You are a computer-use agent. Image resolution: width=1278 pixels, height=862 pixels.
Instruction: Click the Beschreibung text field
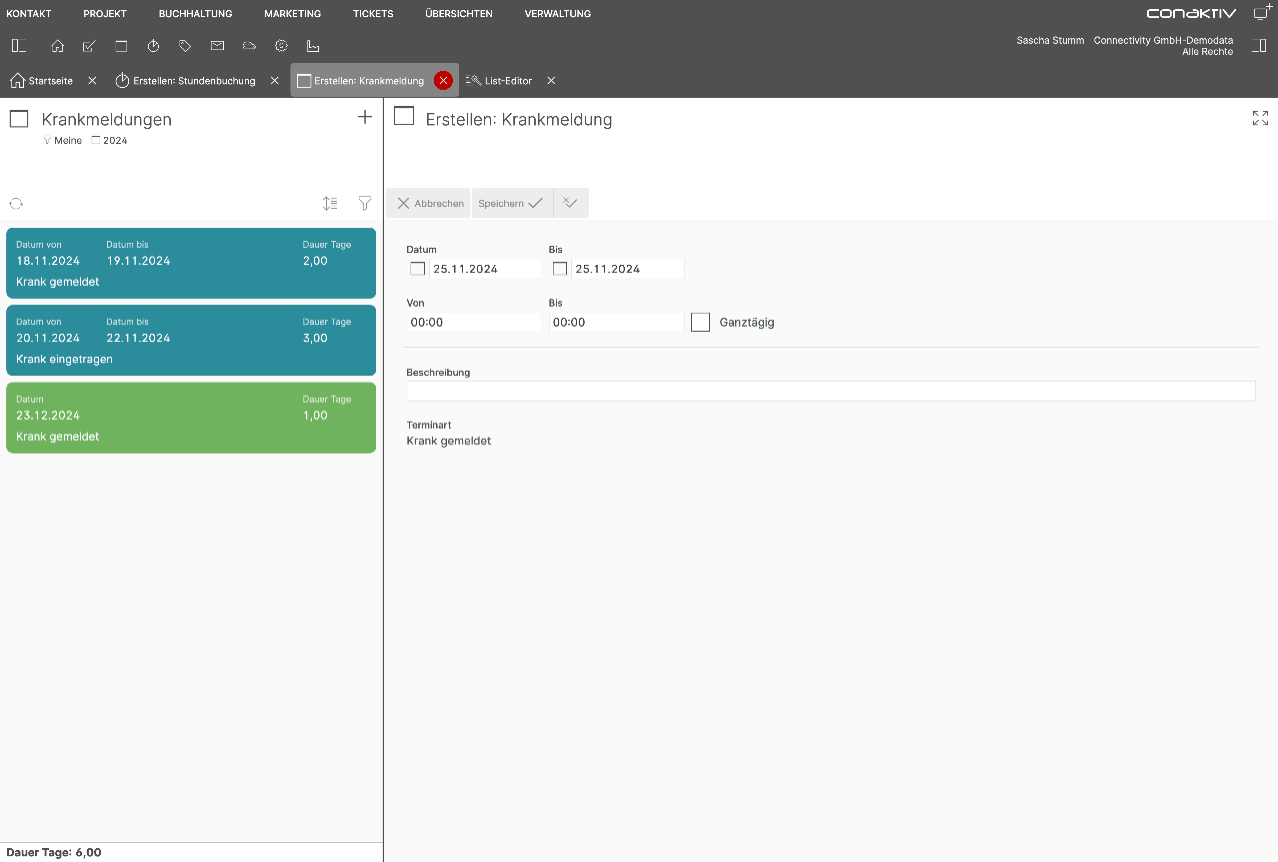click(831, 391)
